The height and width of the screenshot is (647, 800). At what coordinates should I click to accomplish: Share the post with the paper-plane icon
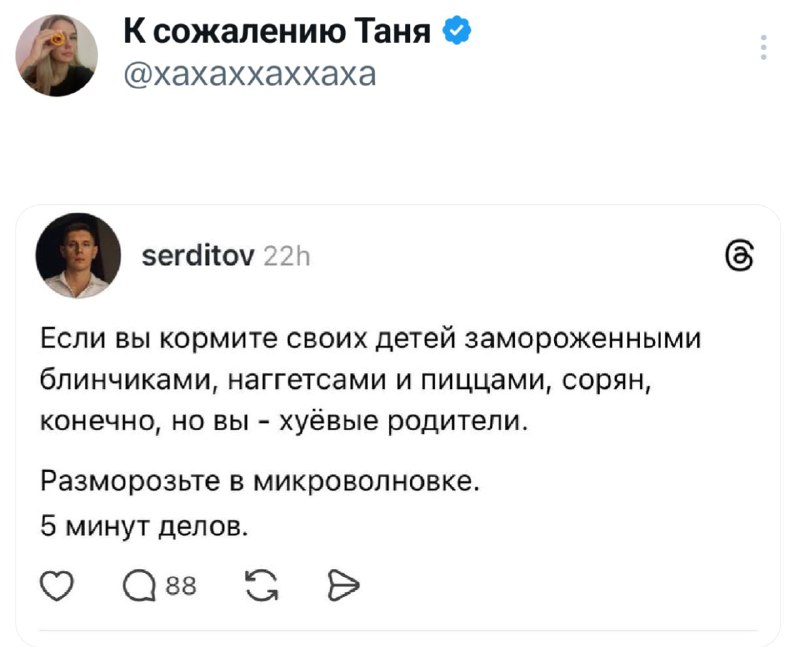click(341, 586)
